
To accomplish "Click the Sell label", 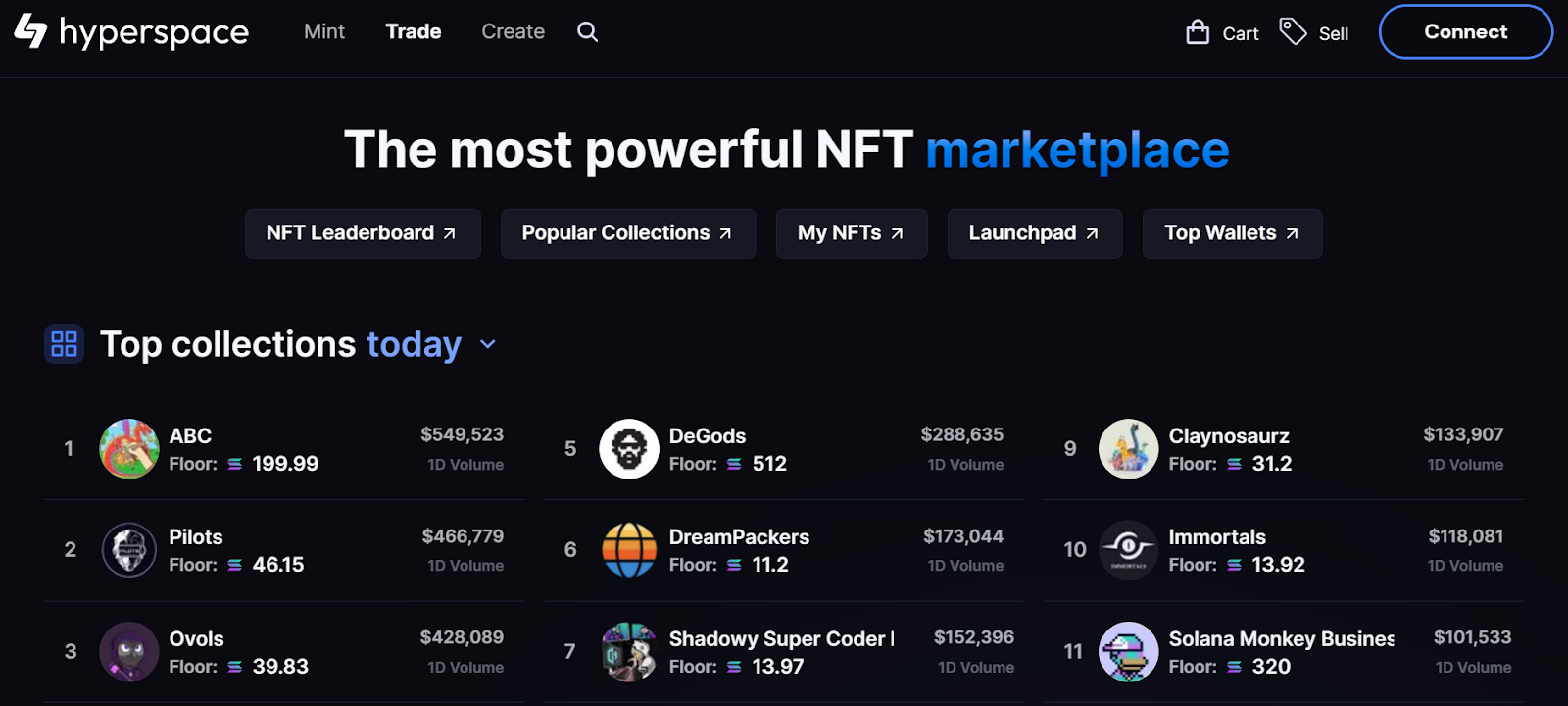I will pos(1334,34).
